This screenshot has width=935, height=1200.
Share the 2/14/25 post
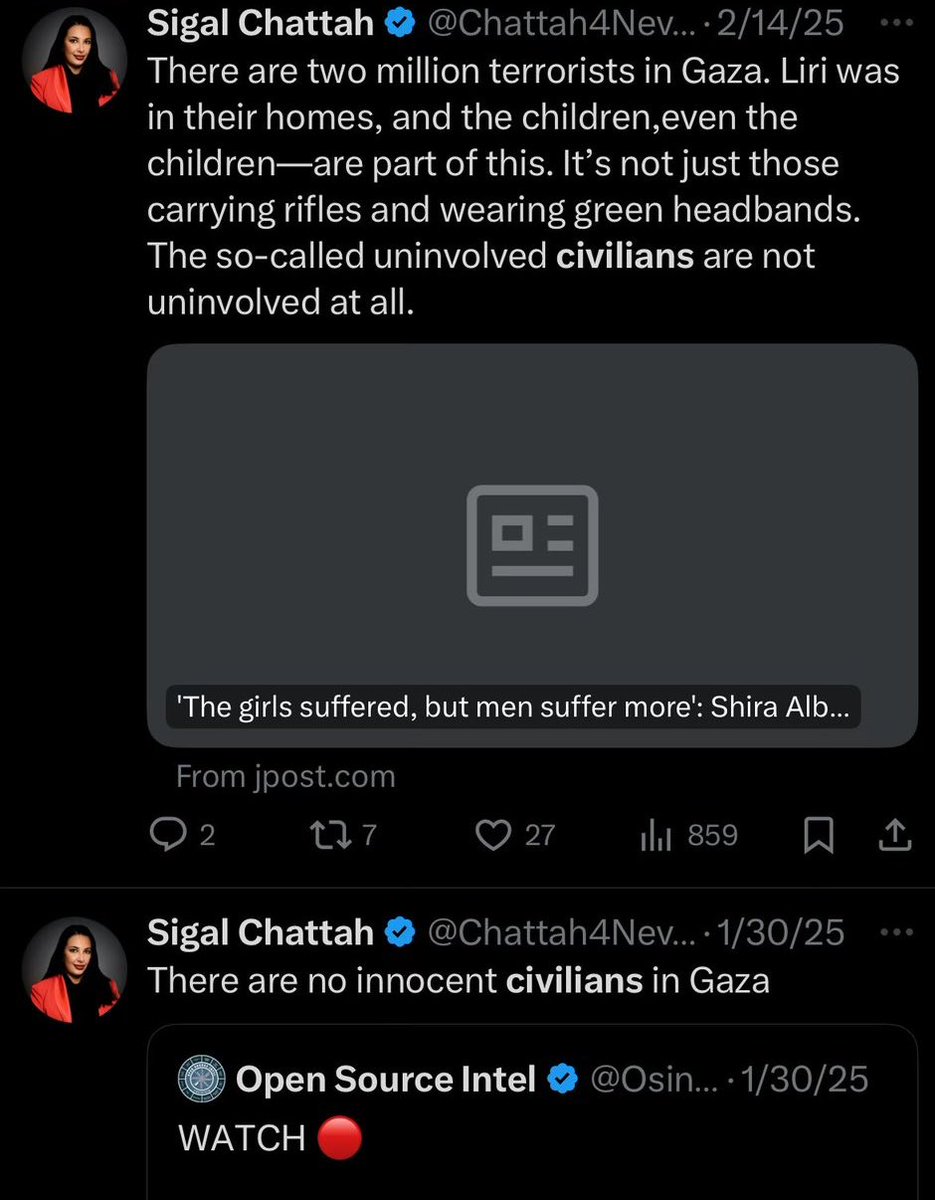896,835
